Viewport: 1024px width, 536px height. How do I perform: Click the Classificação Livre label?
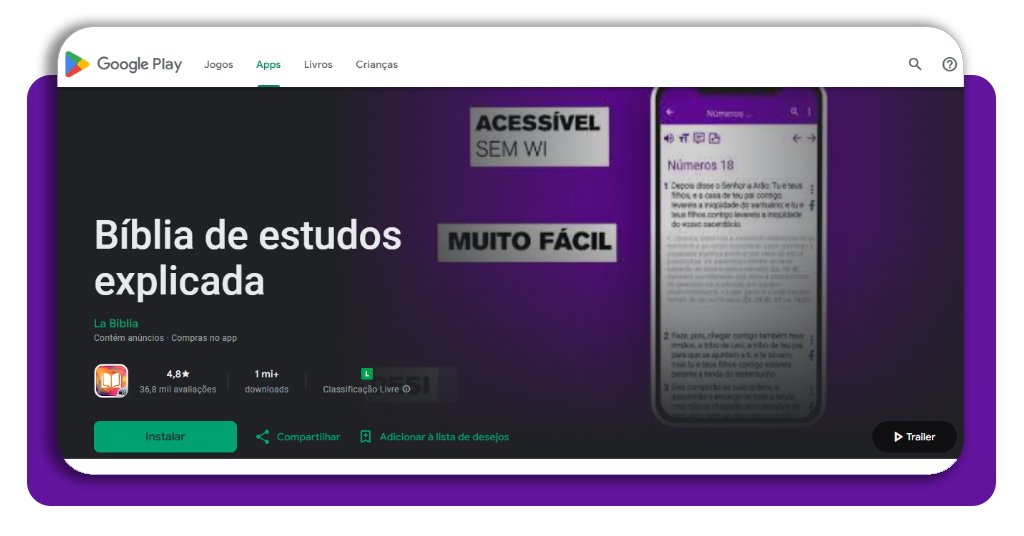[360, 389]
